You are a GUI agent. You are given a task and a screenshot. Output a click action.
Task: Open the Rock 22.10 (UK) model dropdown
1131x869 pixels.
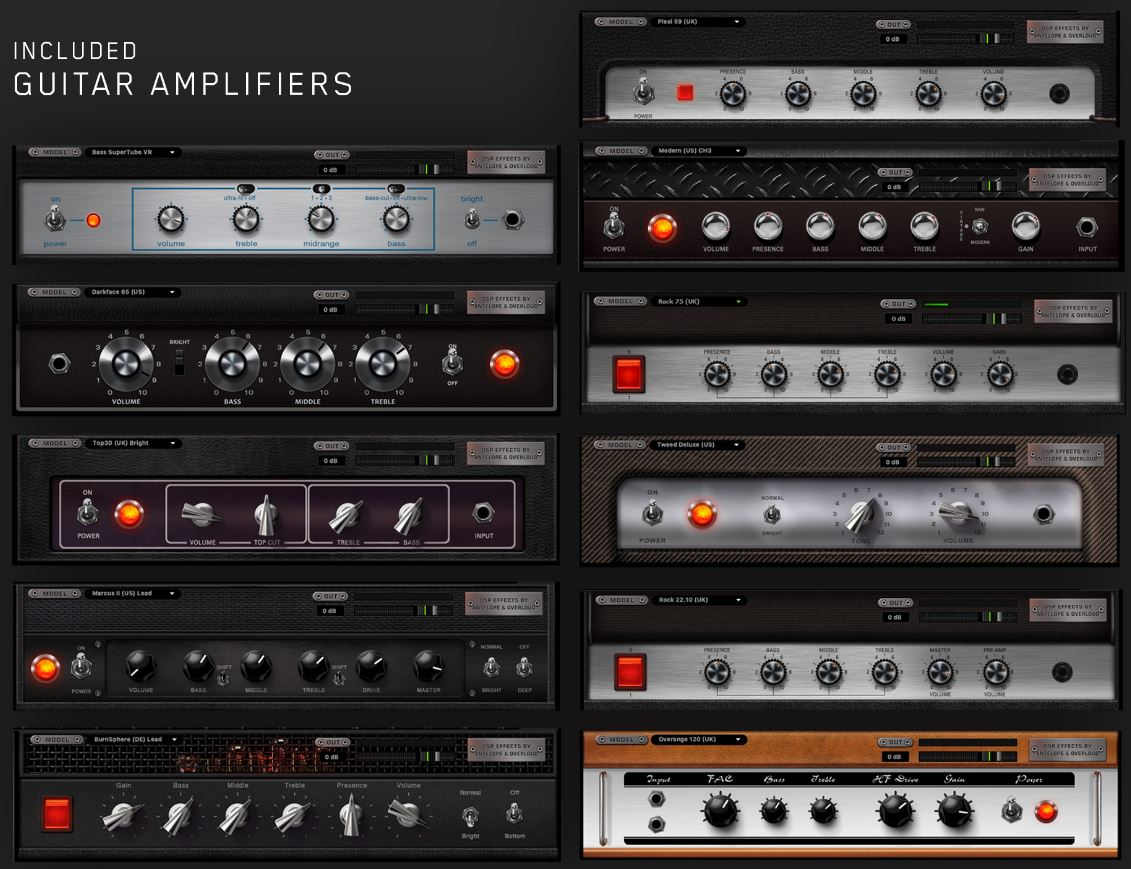[698, 600]
